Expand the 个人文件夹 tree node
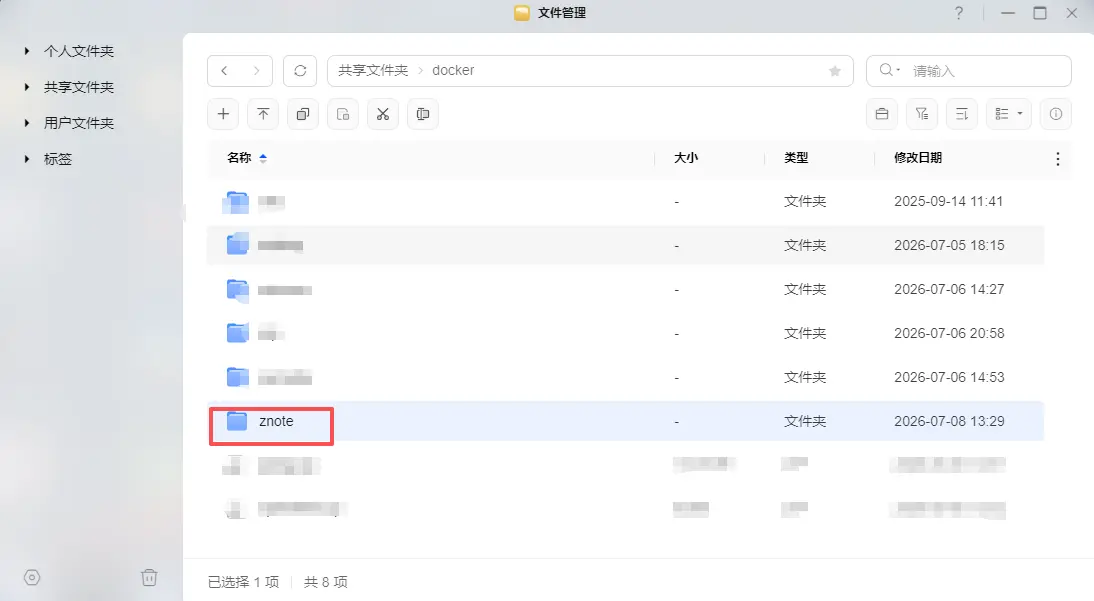1094x601 pixels. pyautogui.click(x=27, y=51)
